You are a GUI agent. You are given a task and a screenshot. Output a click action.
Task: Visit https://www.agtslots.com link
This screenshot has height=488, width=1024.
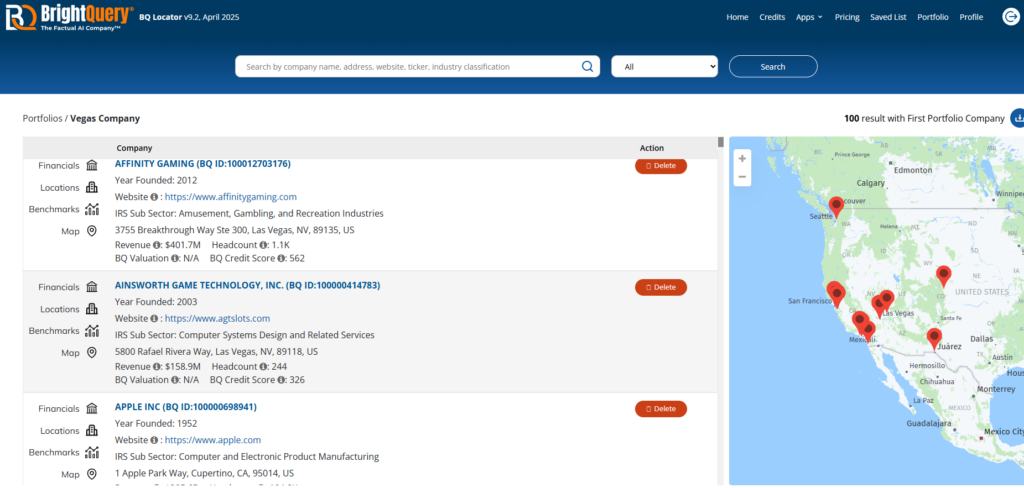coord(217,318)
